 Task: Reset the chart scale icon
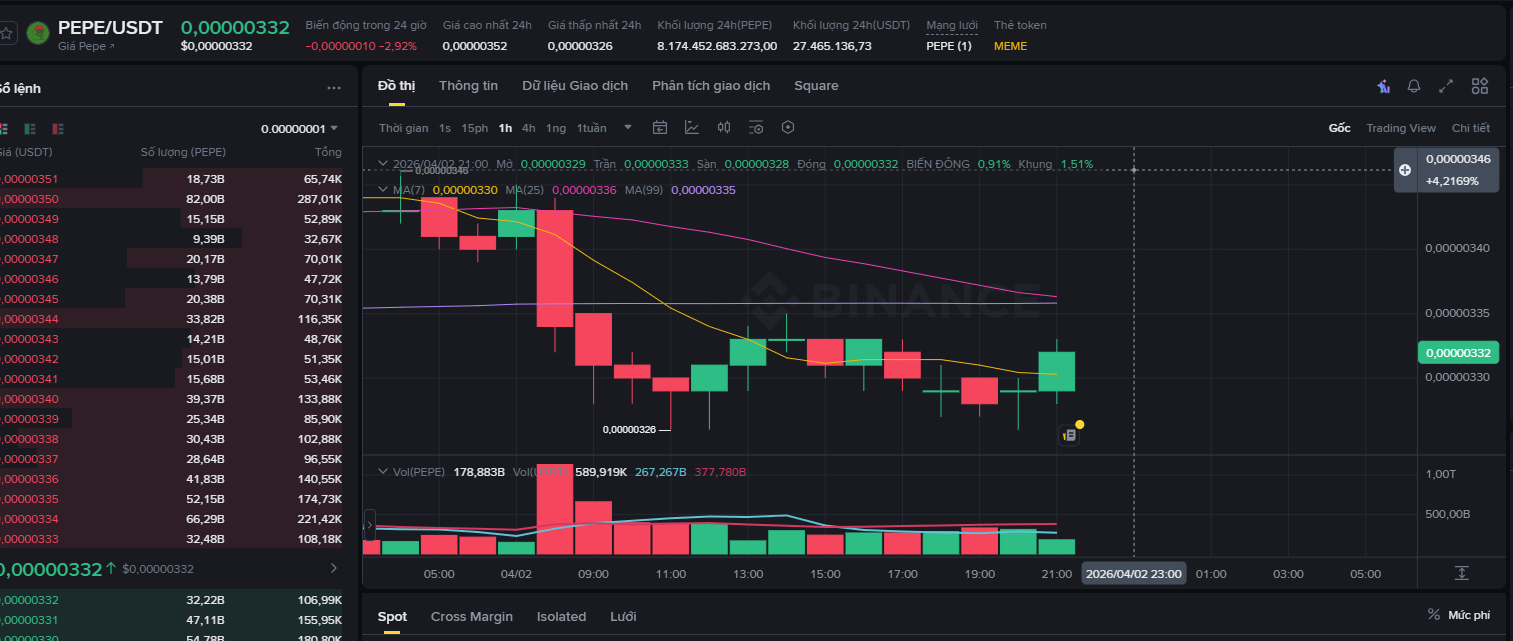1462,573
